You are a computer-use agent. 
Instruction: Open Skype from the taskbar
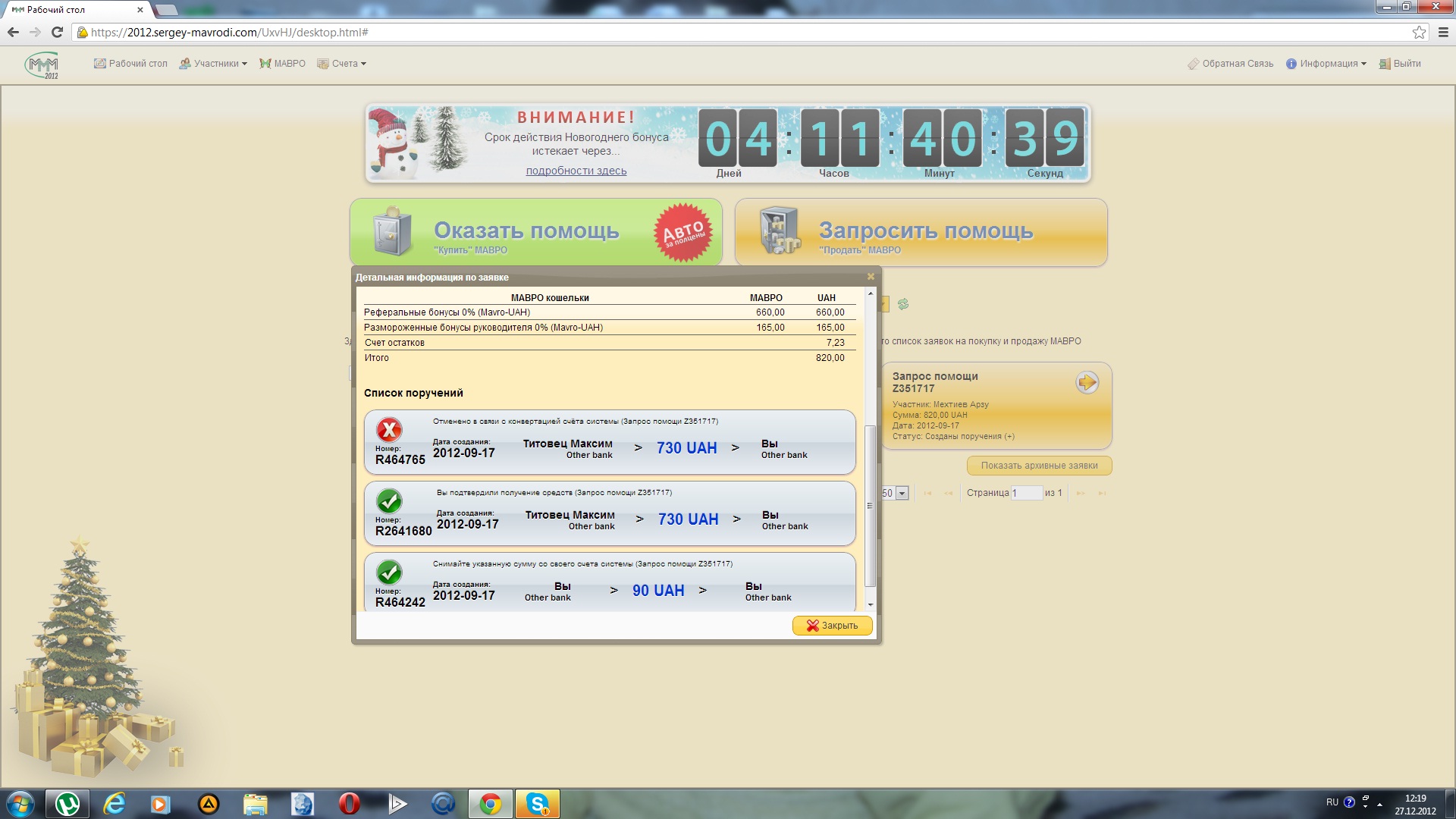pyautogui.click(x=538, y=803)
